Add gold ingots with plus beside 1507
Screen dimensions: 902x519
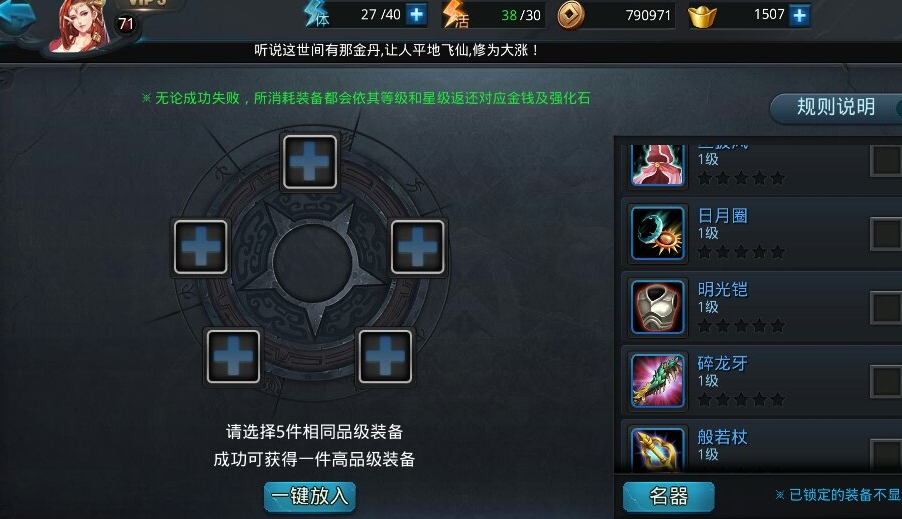(799, 16)
